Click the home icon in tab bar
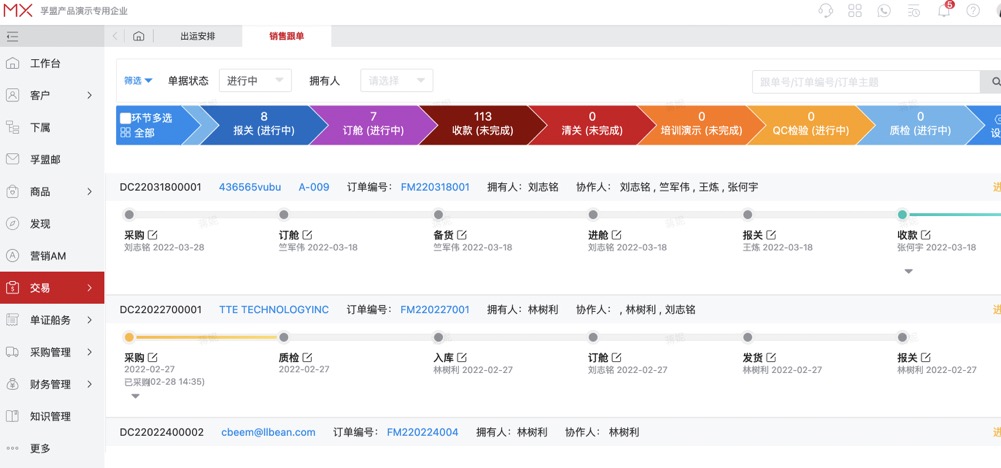 [138, 37]
